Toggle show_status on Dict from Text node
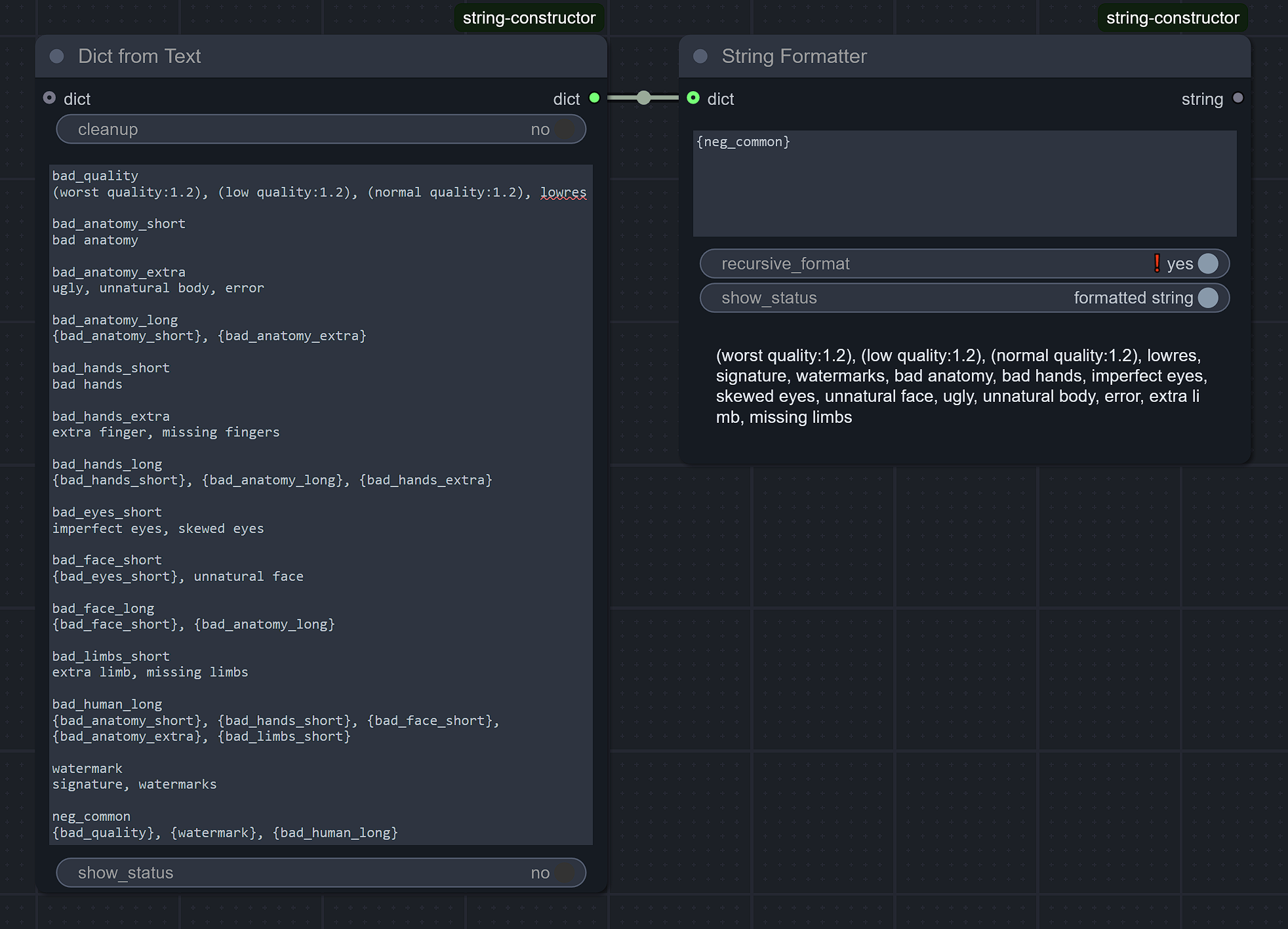 pos(321,873)
